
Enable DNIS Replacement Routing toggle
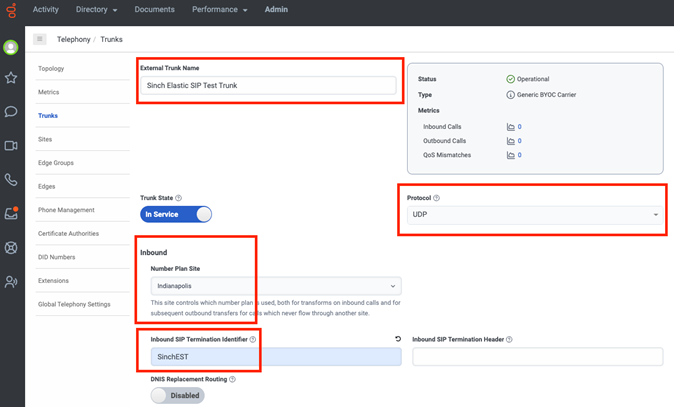(x=177, y=395)
